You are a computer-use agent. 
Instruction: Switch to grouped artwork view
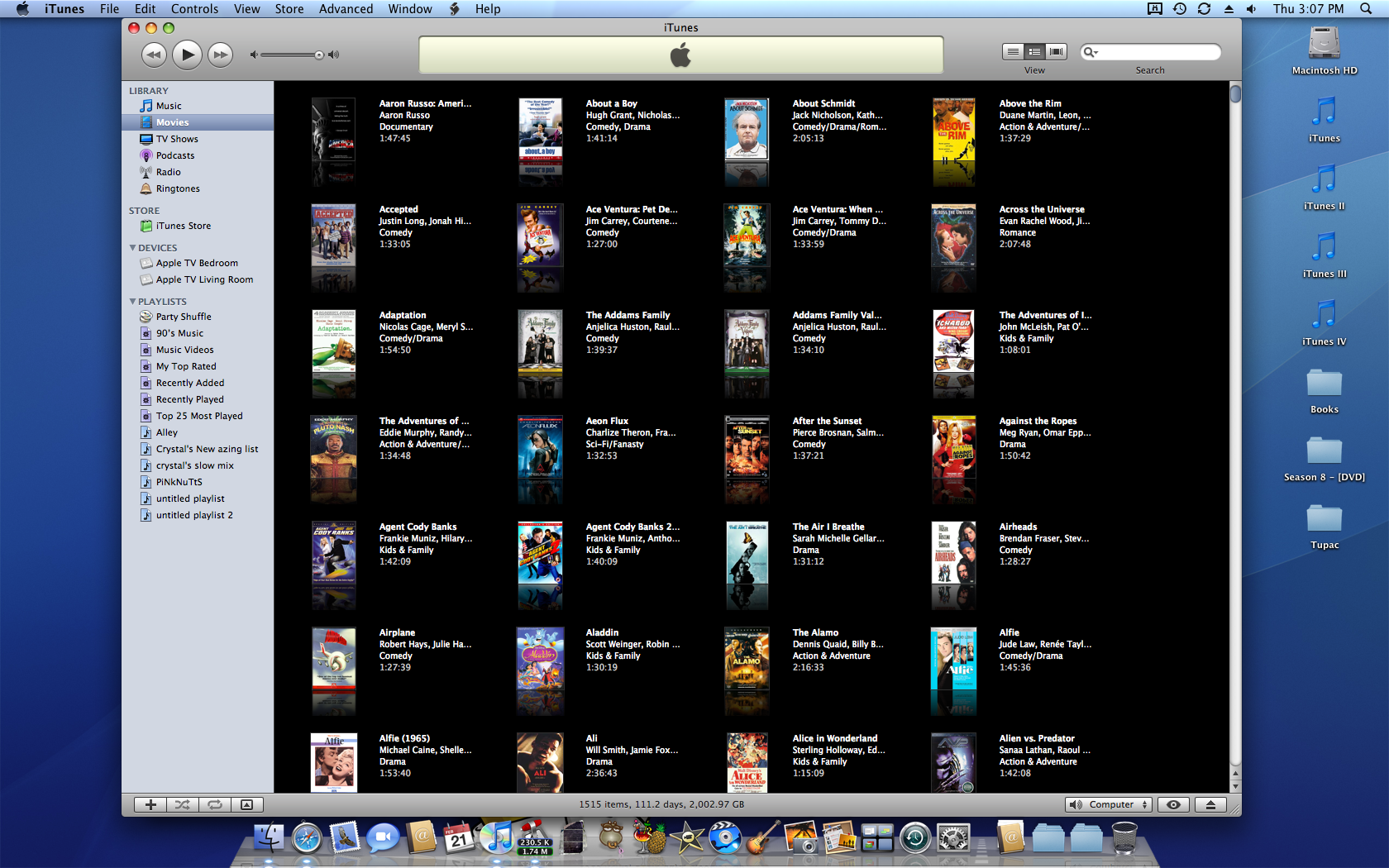(1034, 51)
